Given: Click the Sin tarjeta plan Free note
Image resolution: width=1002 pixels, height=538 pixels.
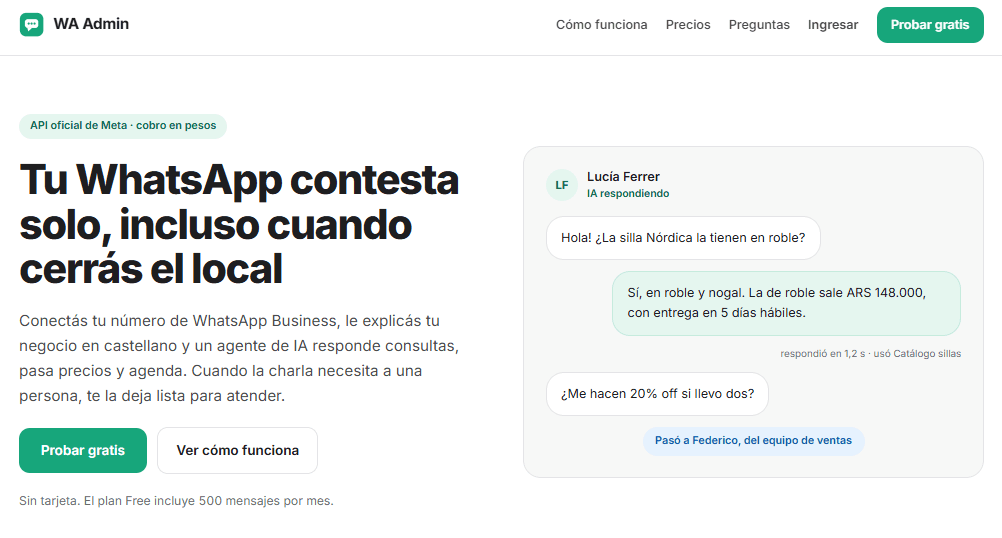Looking at the screenshot, I should point(176,501).
